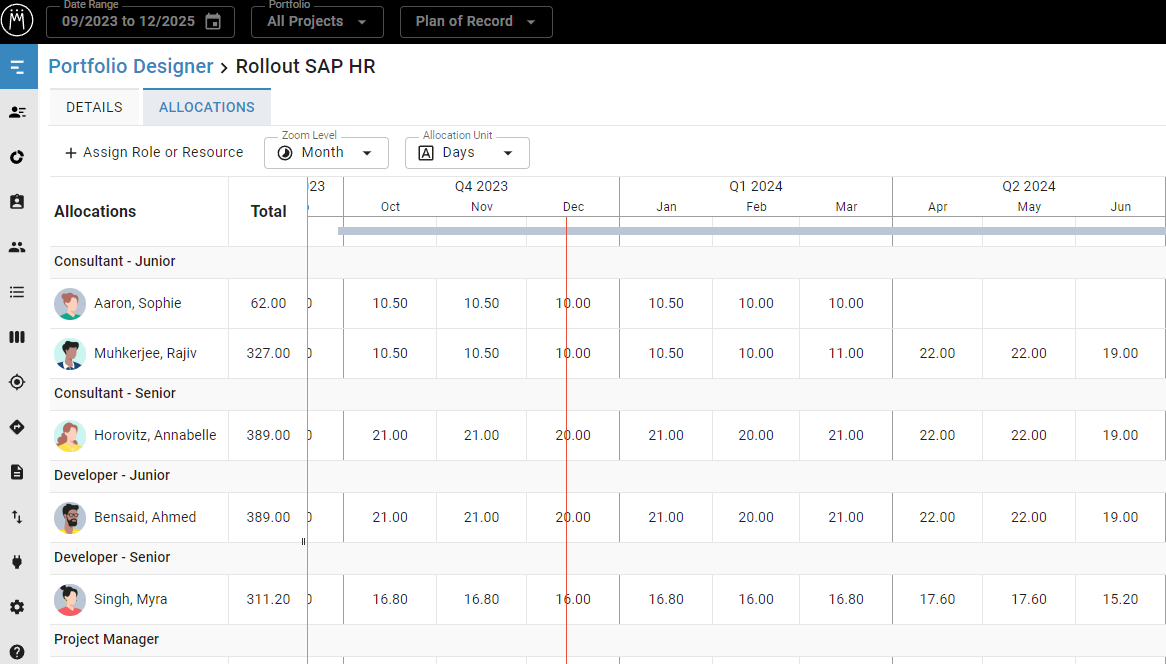Viewport: 1166px width, 664px height.
Task: Open the board columns sidebar icon
Action: coord(17,337)
